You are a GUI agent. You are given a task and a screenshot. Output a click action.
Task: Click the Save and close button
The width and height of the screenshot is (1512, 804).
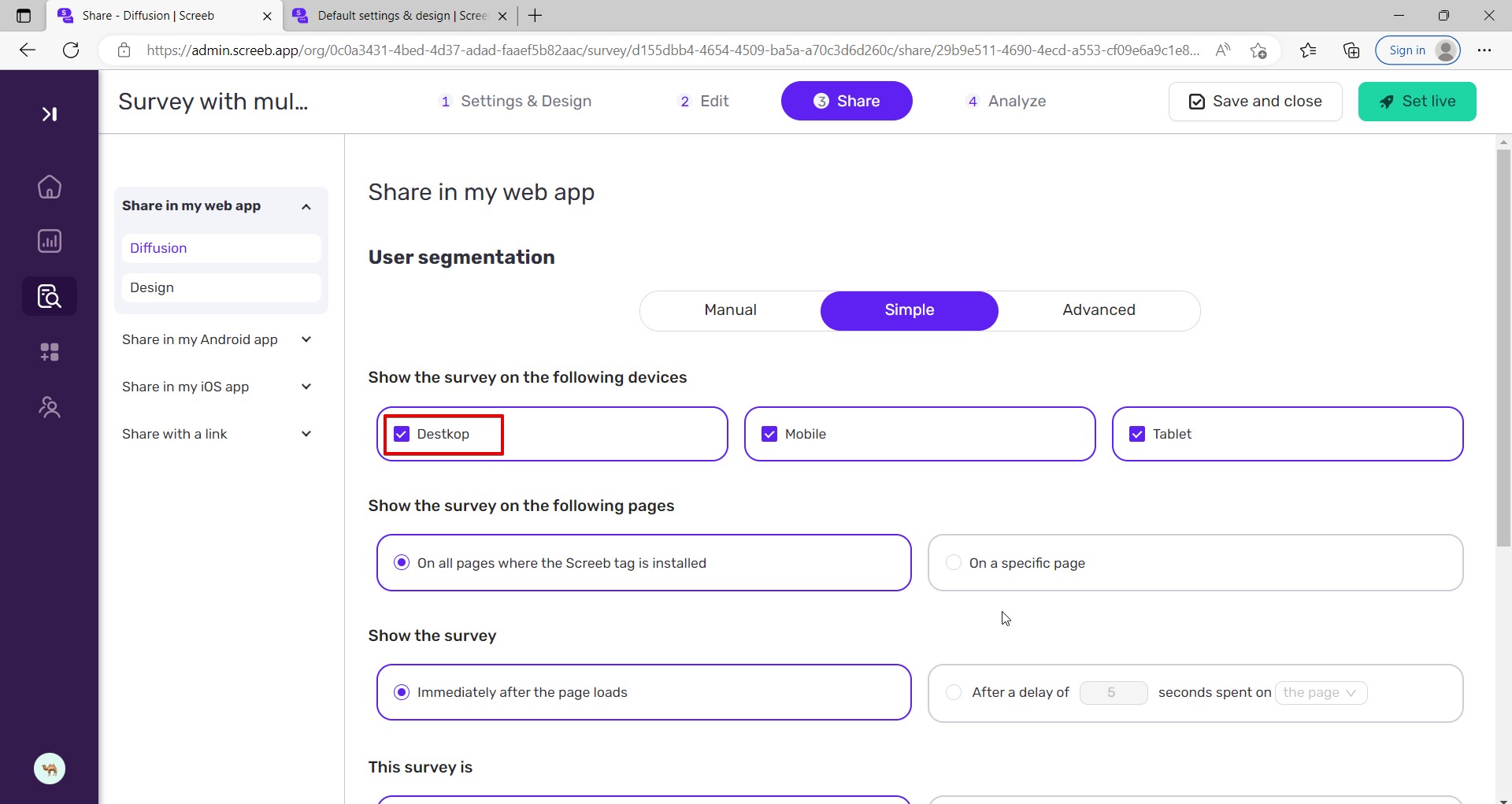1255,102
